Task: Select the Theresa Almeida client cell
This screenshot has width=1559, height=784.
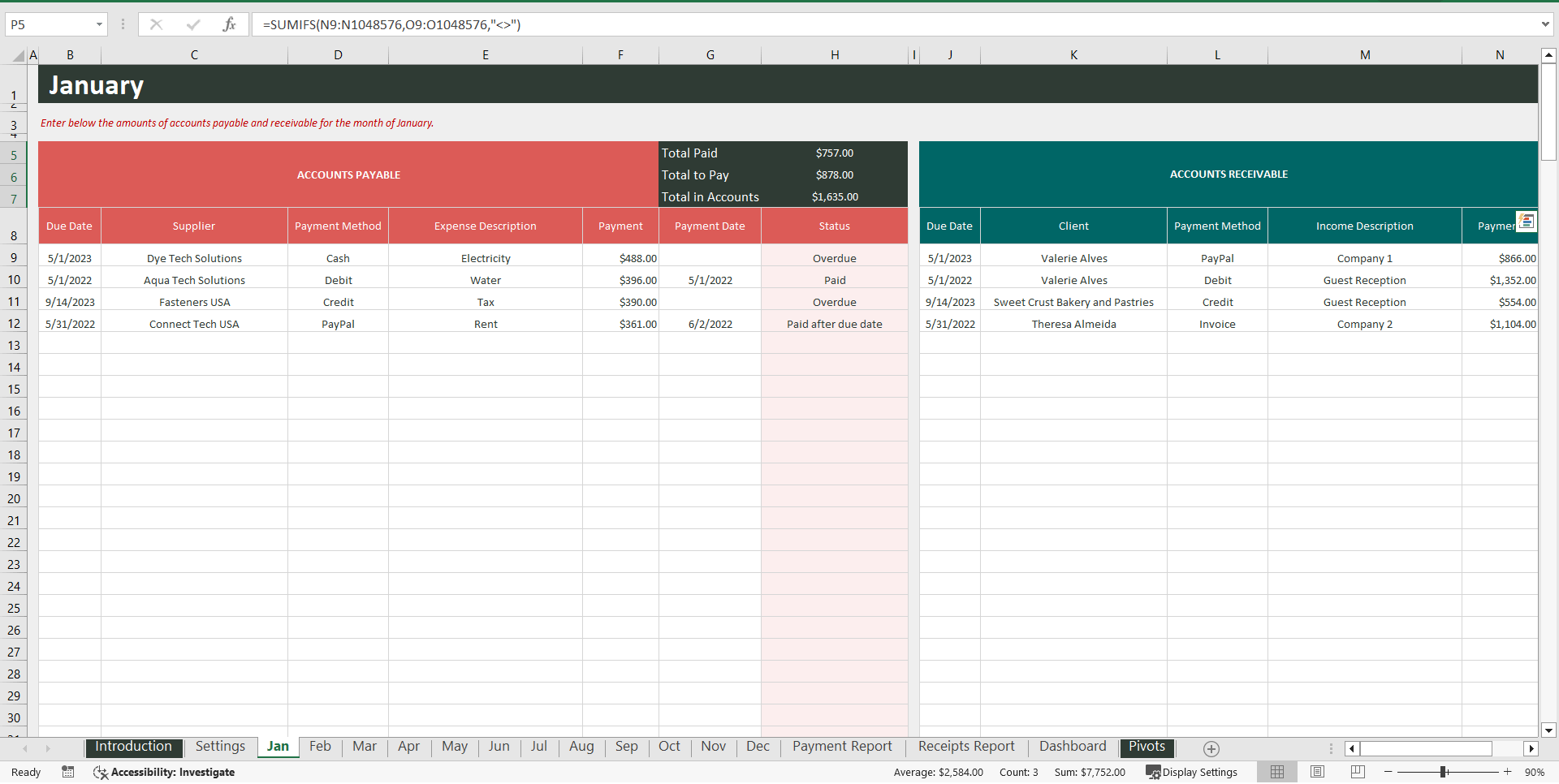Action: click(x=1073, y=324)
